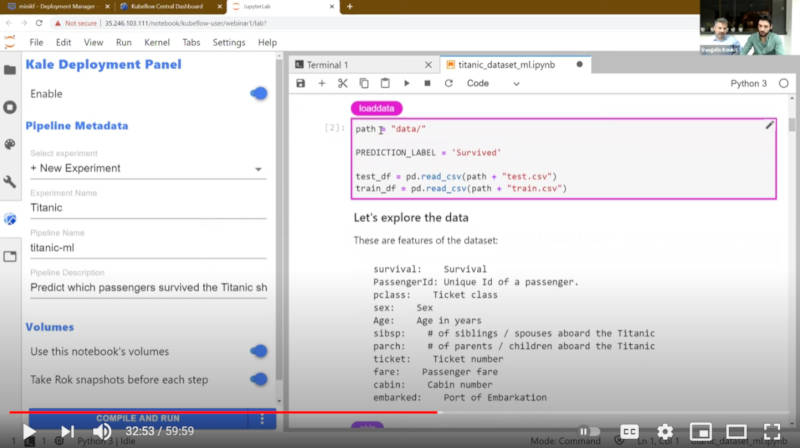Screen dimensions: 800x448
Task: Open the View menu
Action: coord(93,42)
